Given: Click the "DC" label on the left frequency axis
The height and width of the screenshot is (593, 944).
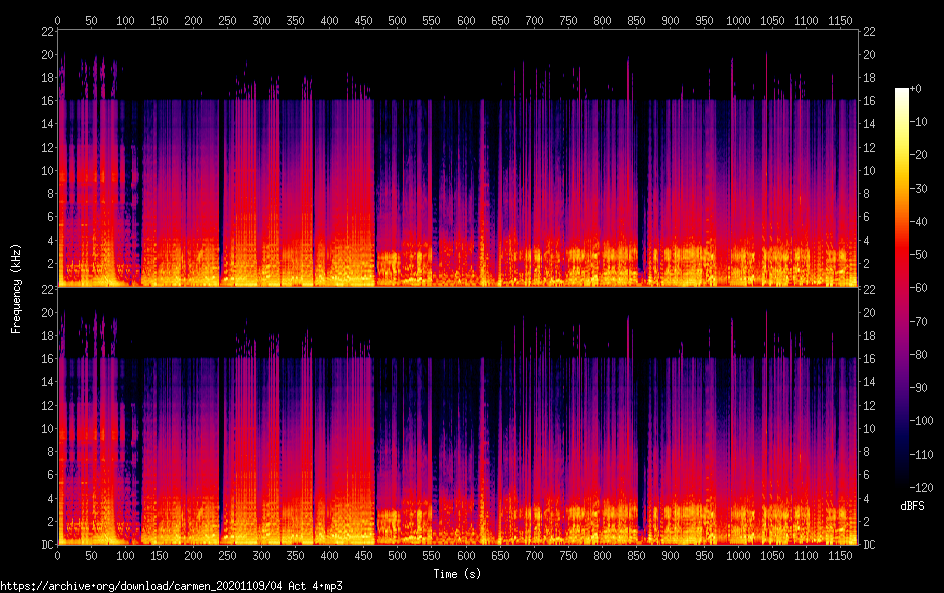Looking at the screenshot, I should (x=48, y=545).
